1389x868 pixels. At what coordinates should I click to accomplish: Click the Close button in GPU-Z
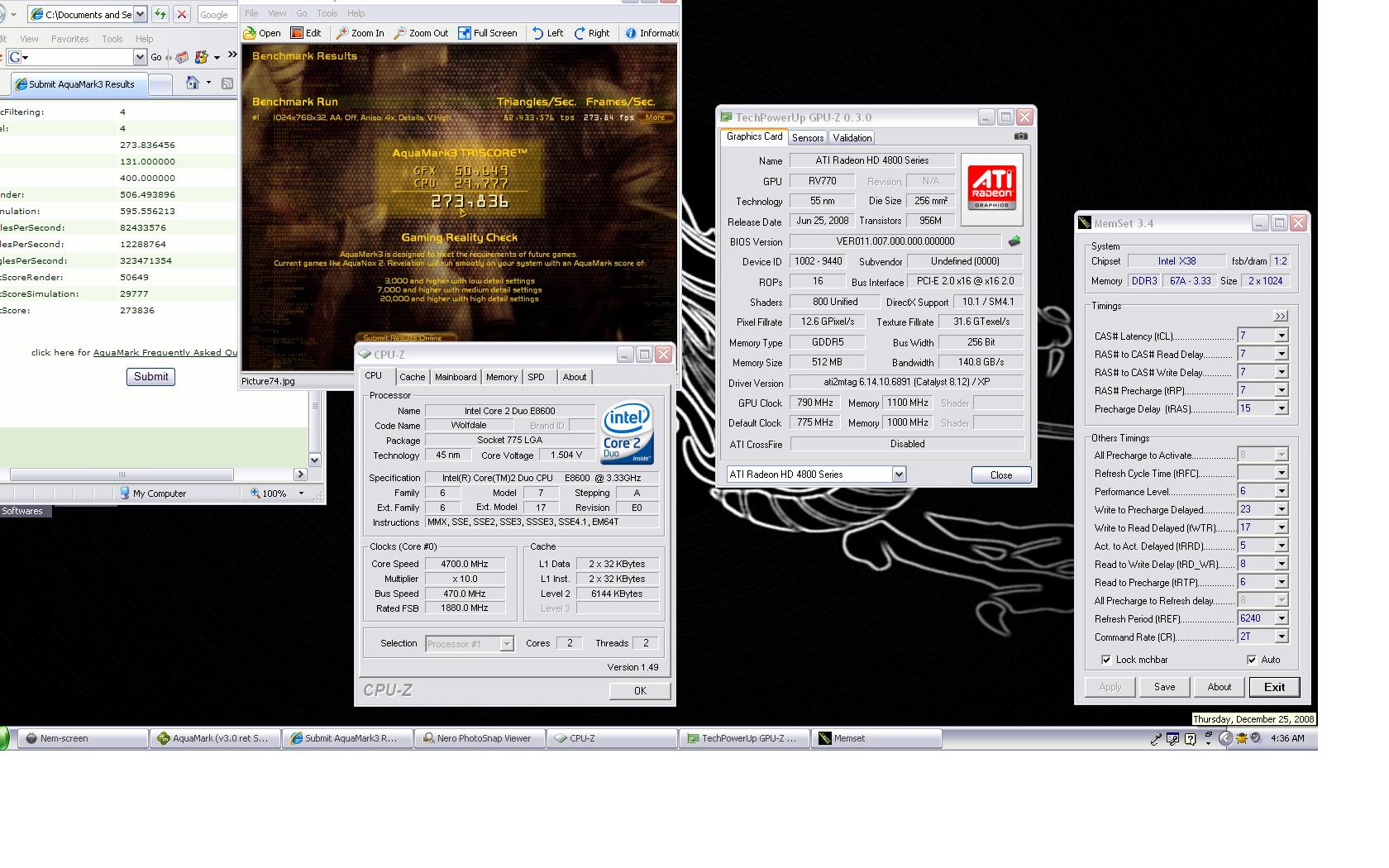(1001, 475)
